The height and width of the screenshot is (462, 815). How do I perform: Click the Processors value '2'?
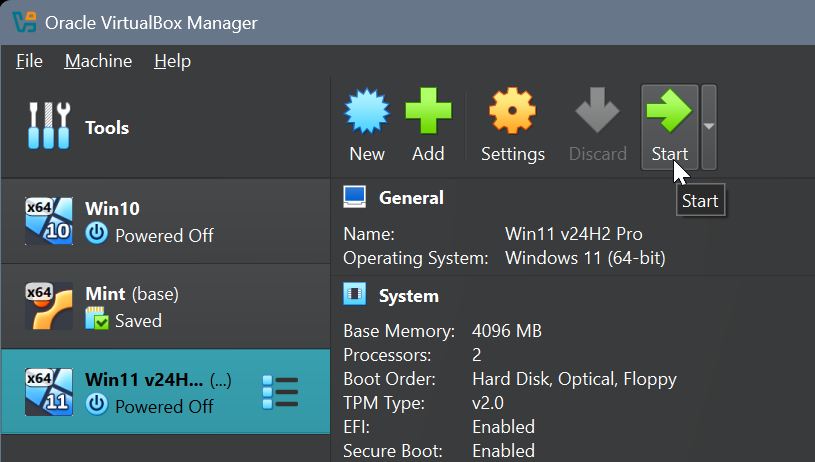(x=477, y=355)
